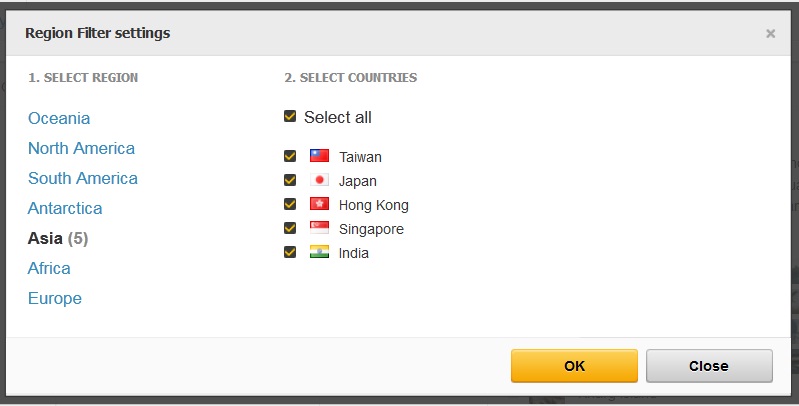This screenshot has height=406, width=799.
Task: Click the Hong Kong flag icon
Action: point(319,204)
